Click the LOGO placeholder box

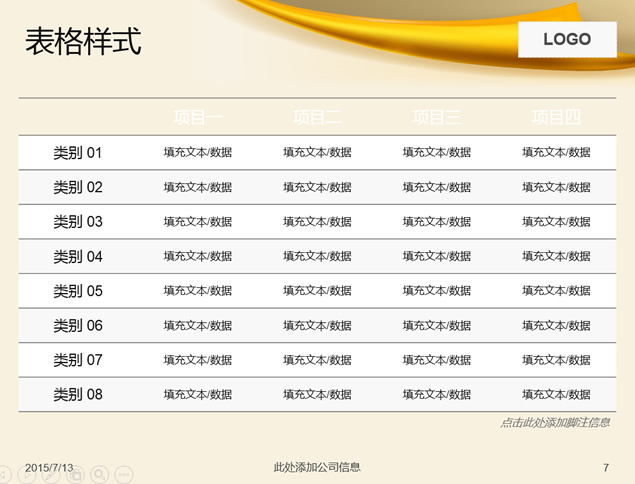[x=567, y=39]
